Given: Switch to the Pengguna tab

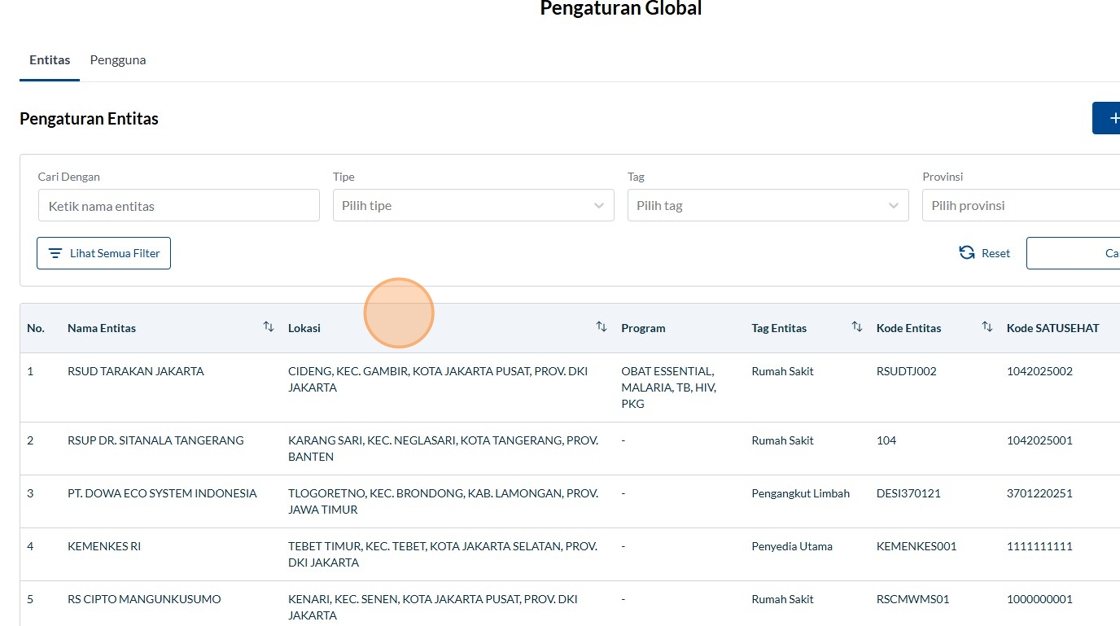Looking at the screenshot, I should 118,60.
